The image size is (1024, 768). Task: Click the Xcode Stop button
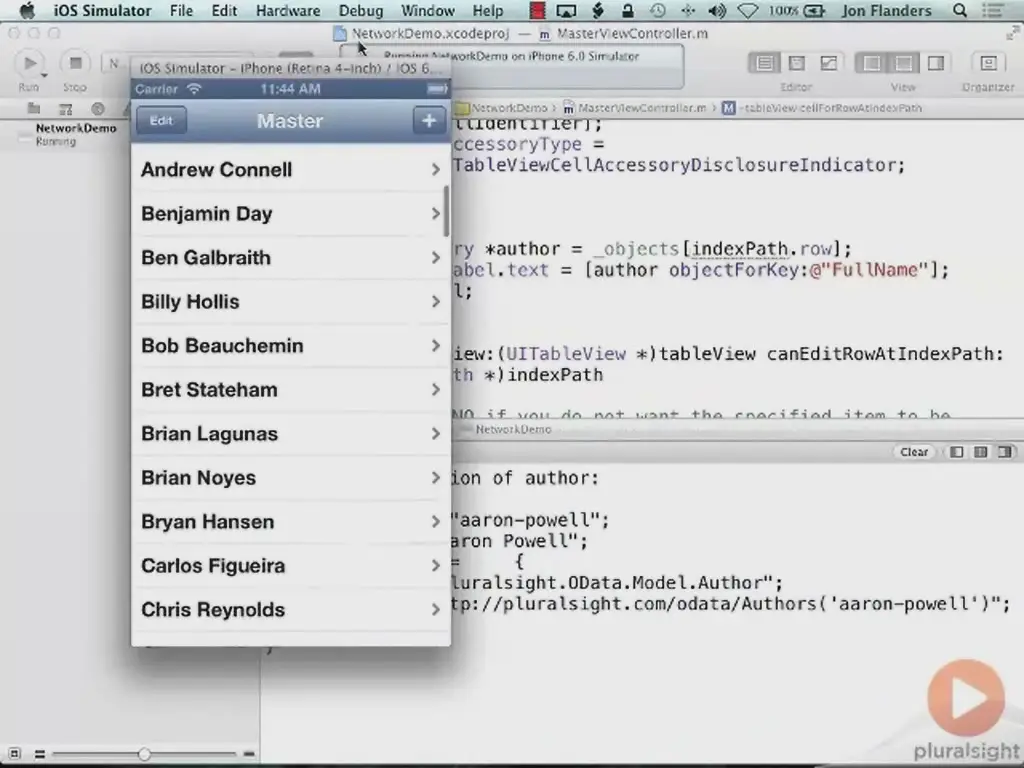(75, 63)
